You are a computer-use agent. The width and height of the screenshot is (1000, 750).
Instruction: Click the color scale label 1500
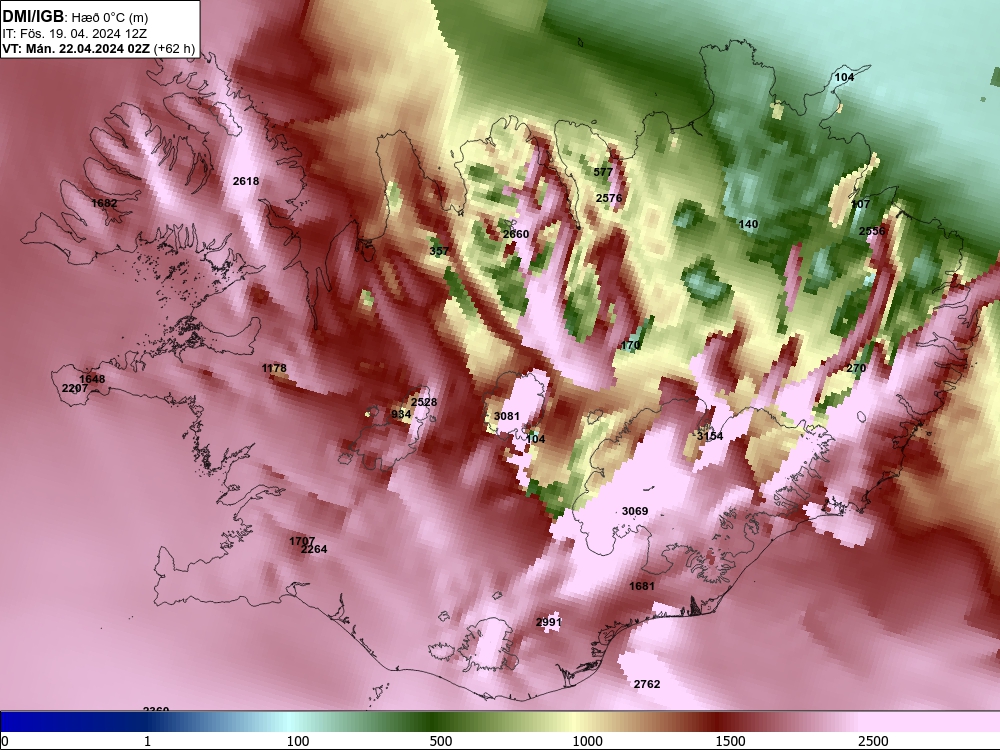tap(730, 741)
